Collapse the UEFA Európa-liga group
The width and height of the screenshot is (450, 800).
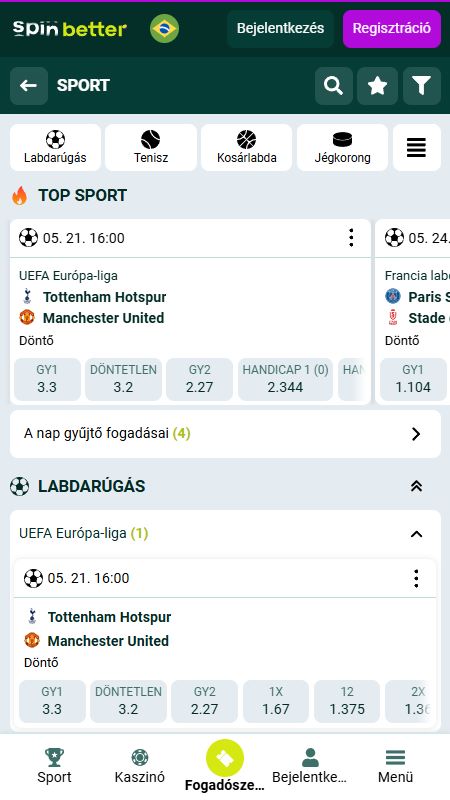(x=416, y=534)
